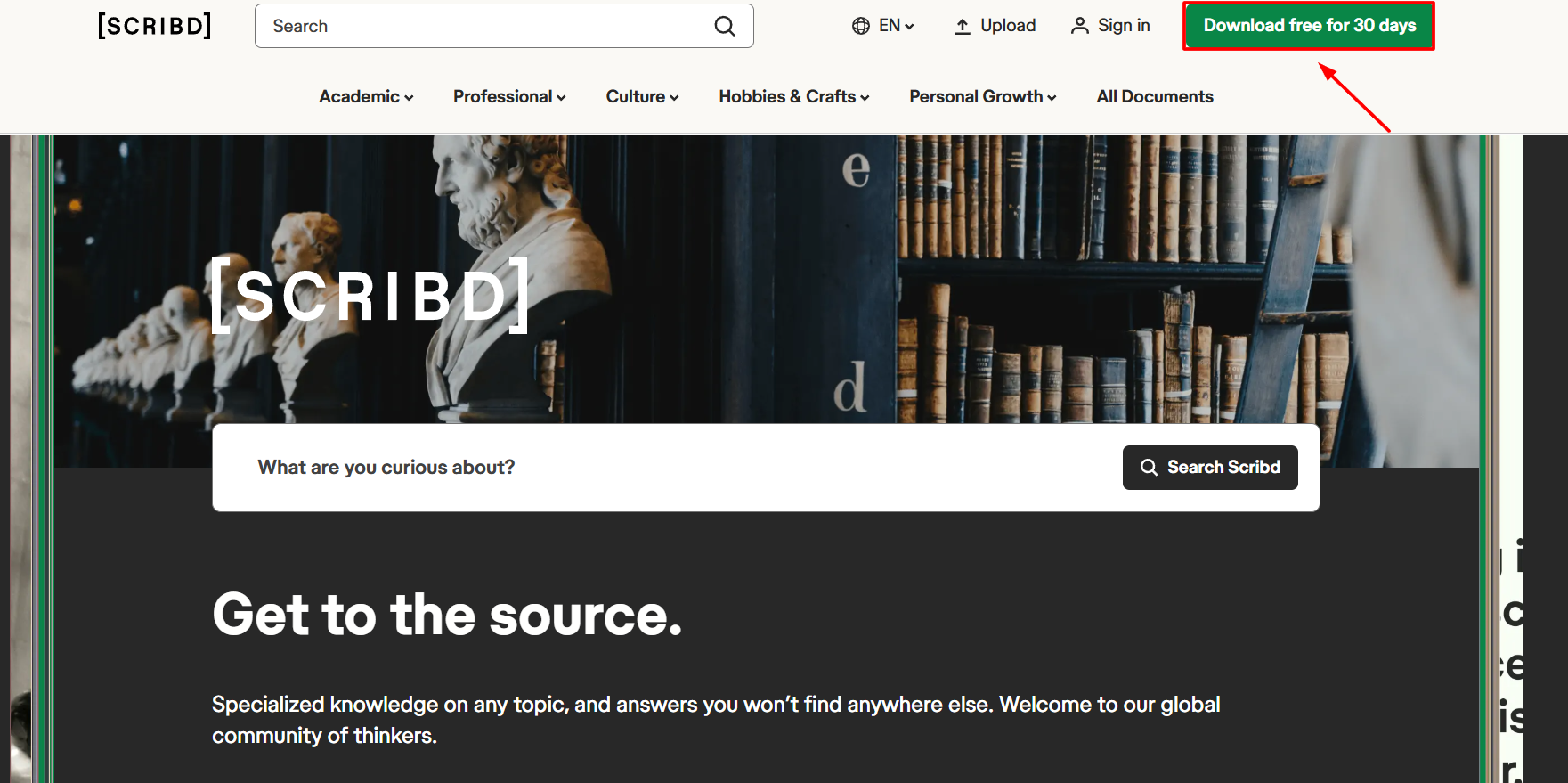This screenshot has height=783, width=1568.
Task: Expand the Professional category menu
Action: pyautogui.click(x=509, y=96)
